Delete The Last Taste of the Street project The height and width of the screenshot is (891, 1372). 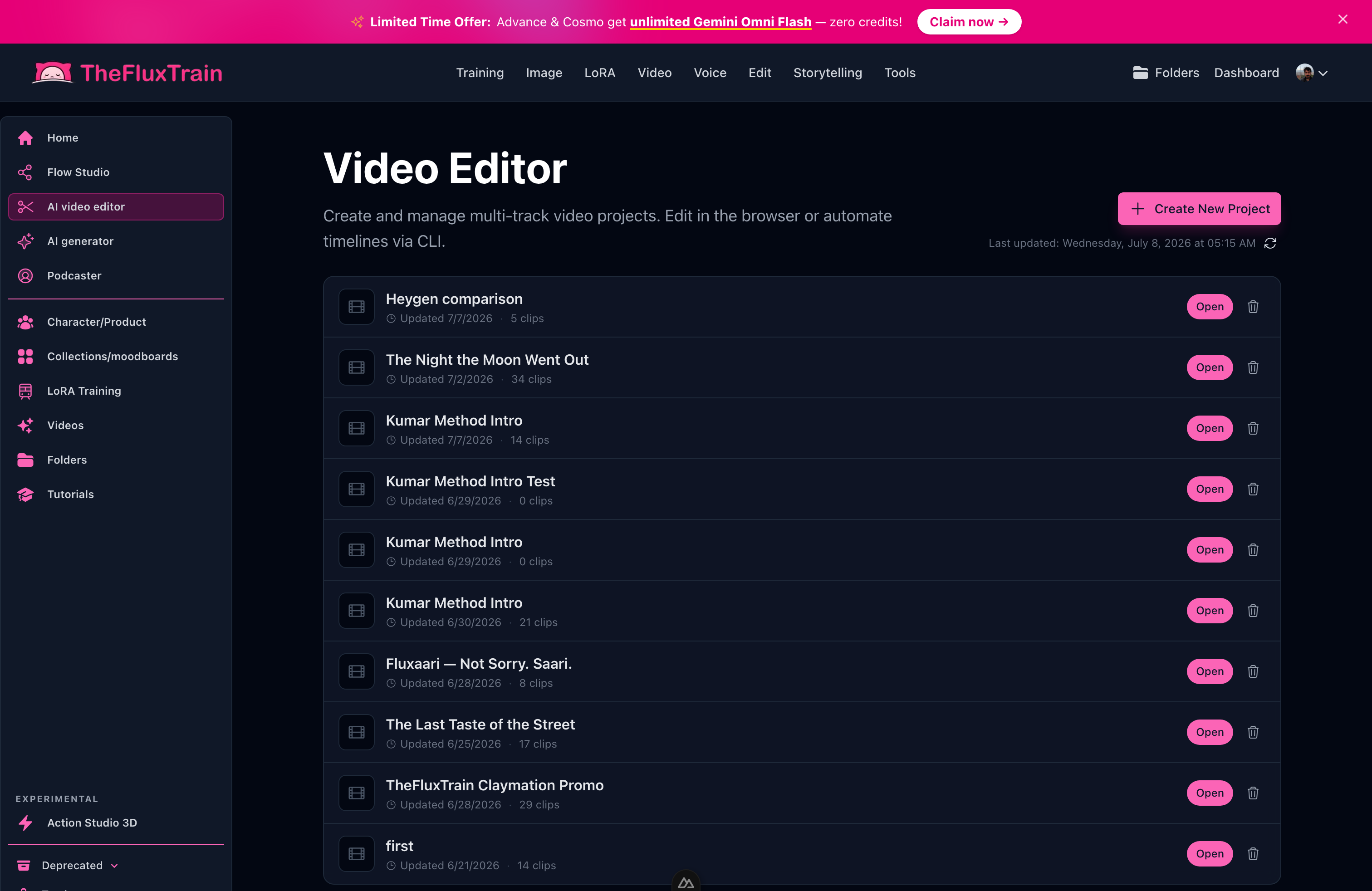pos(1253,732)
